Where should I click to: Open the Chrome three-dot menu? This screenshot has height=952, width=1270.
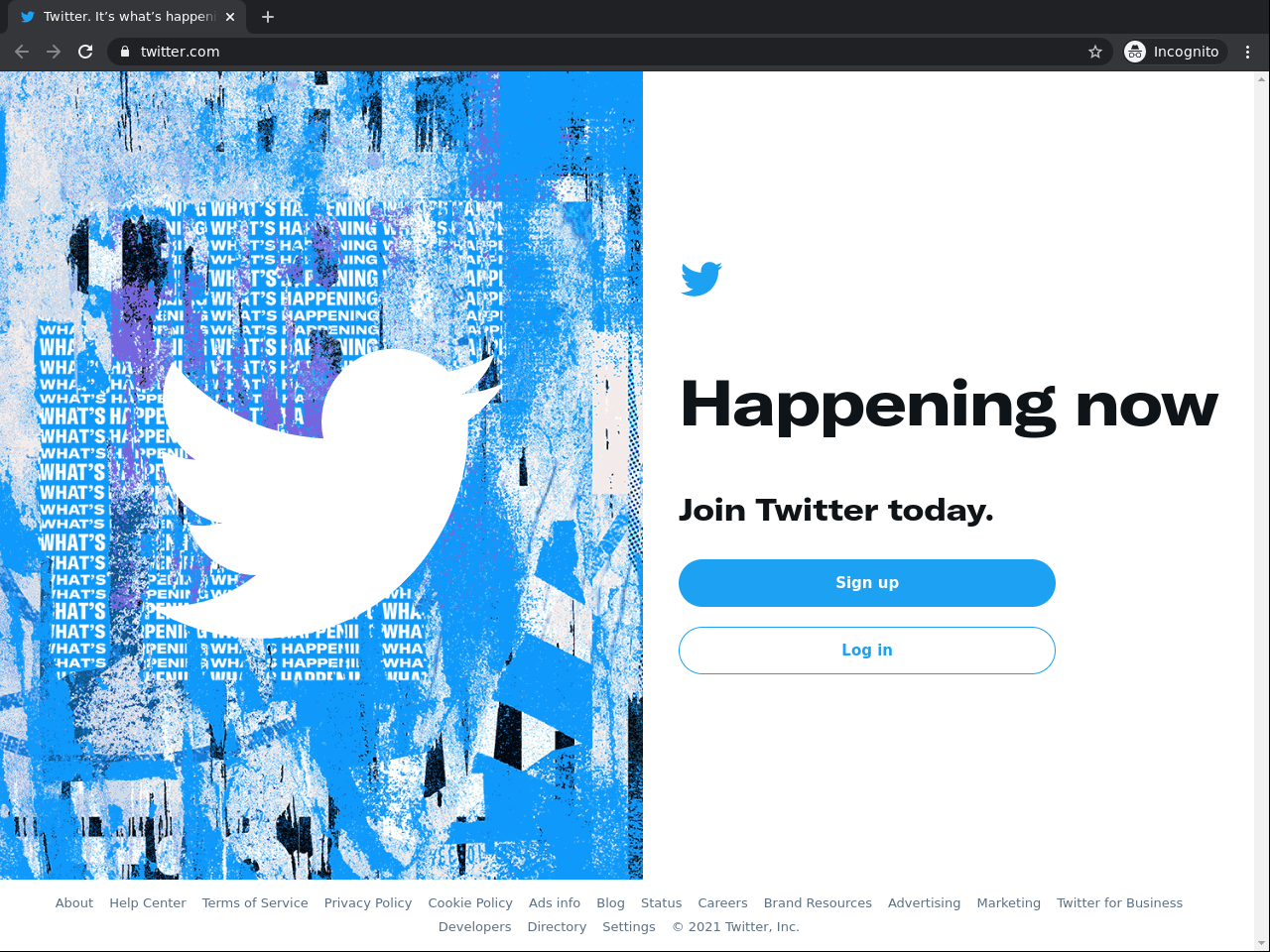tap(1248, 52)
